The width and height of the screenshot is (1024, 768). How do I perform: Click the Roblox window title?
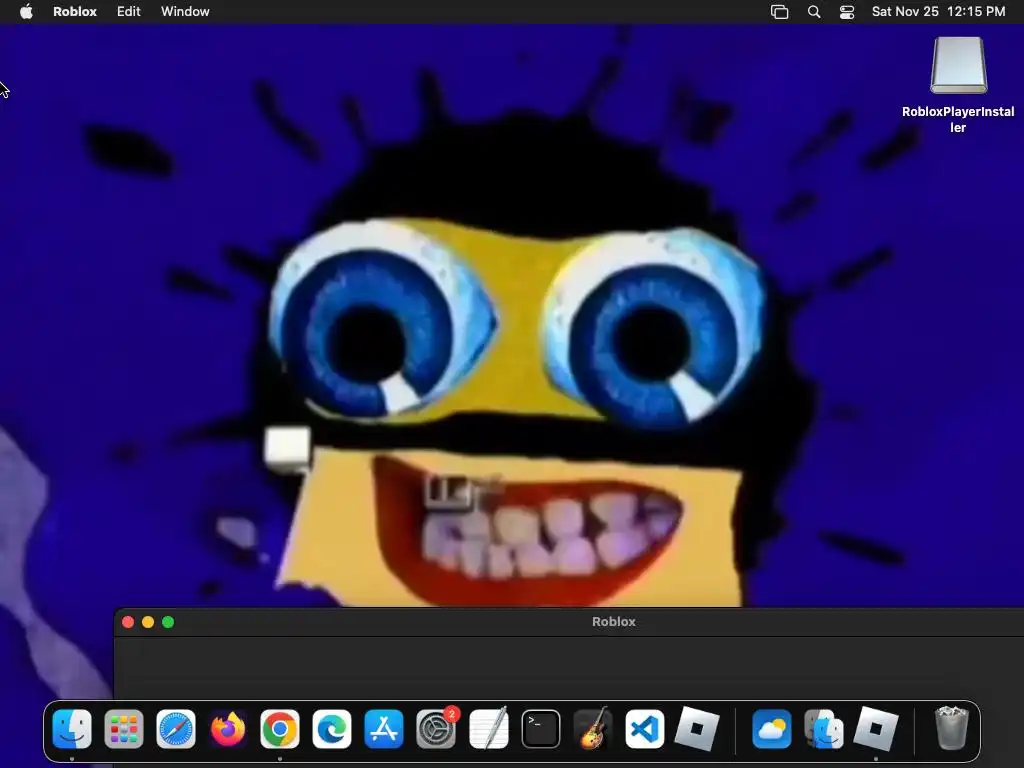click(614, 622)
